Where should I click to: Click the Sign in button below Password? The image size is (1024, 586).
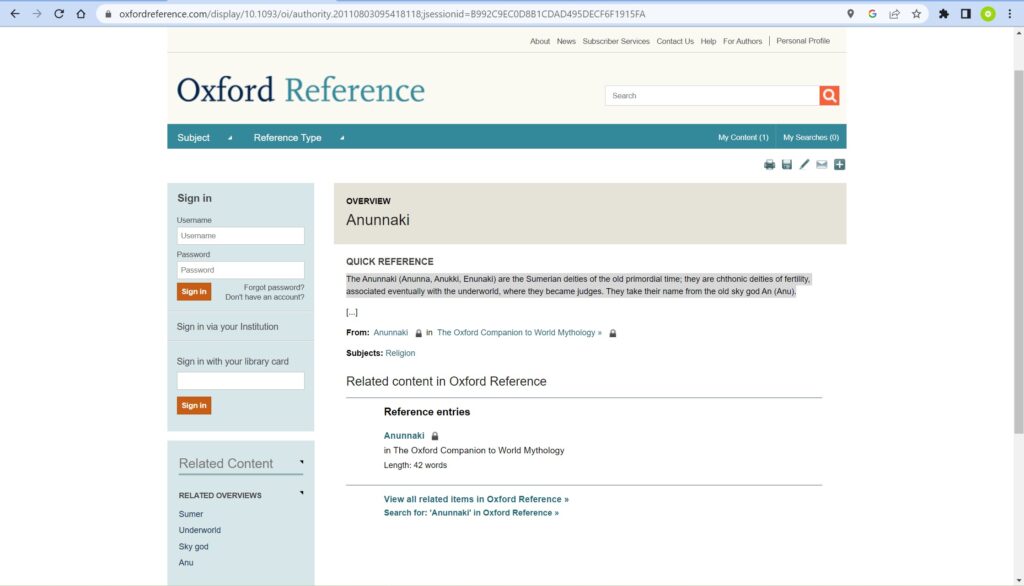pyautogui.click(x=194, y=292)
